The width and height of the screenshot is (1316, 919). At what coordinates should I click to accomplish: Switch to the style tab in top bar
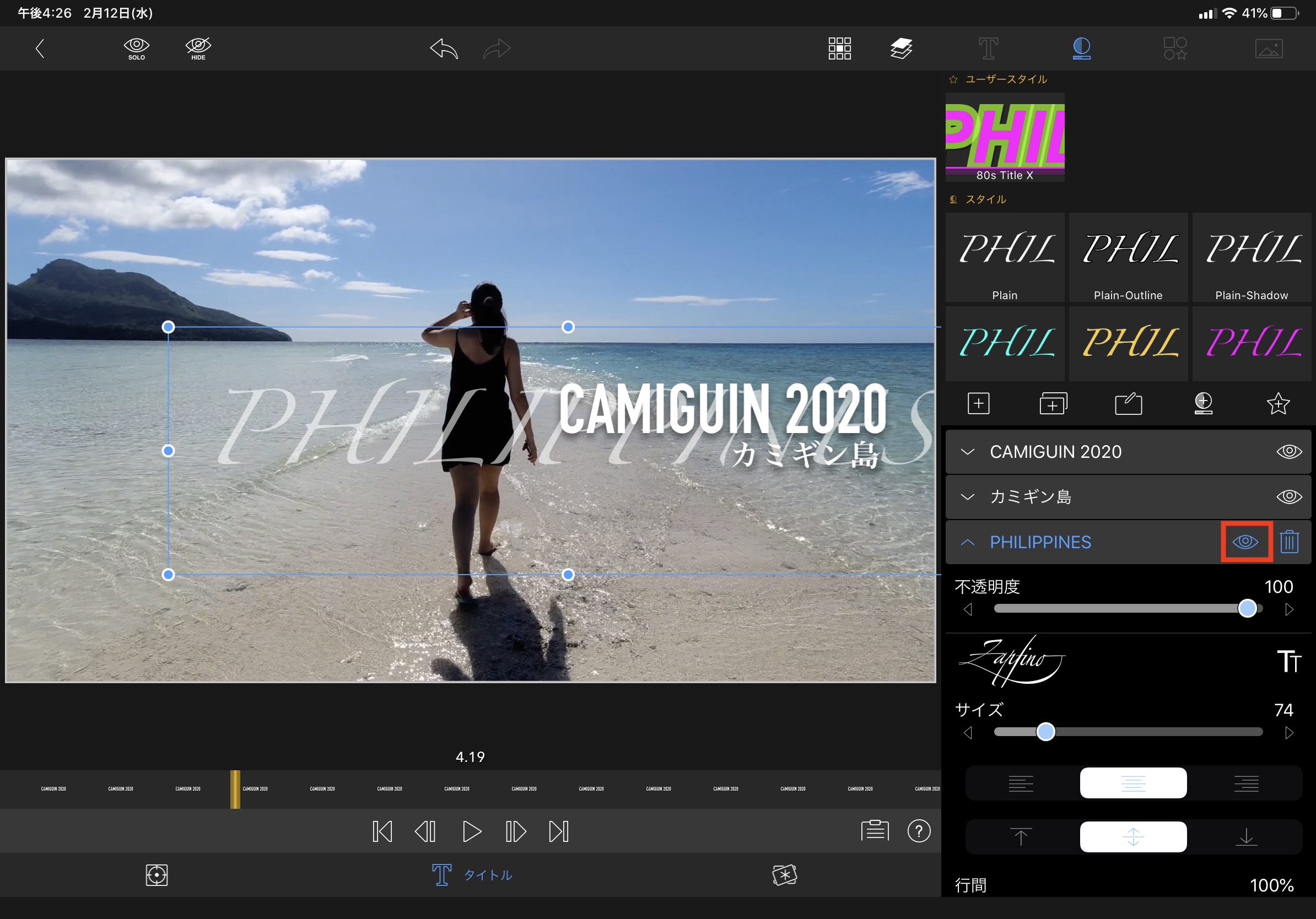(1081, 48)
